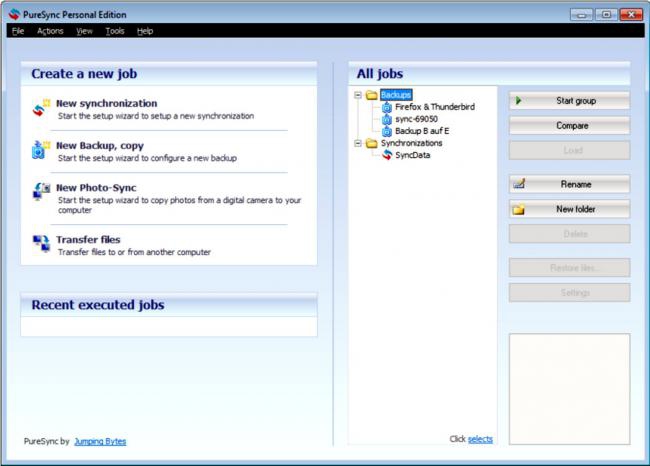Select the SyncData job label

coord(412,155)
